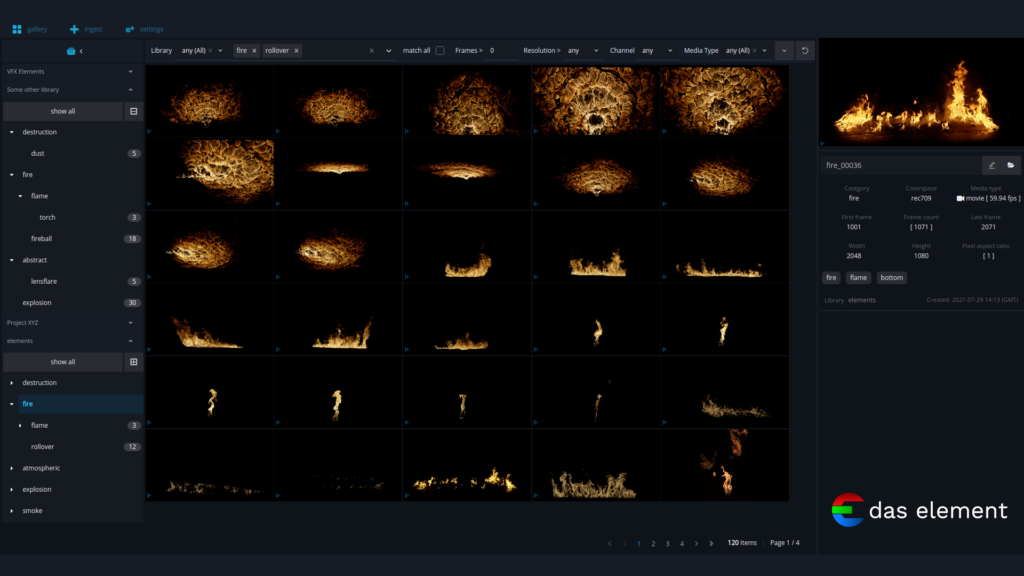Clear the Library any (All) selection

coord(210,51)
